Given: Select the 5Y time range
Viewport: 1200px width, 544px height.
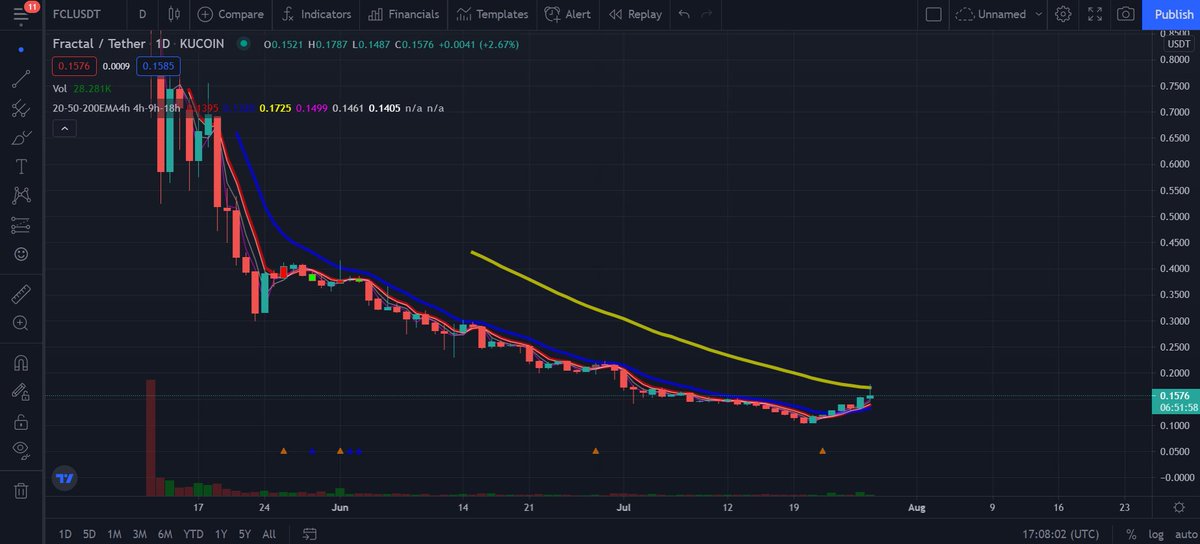Looking at the screenshot, I should pos(246,534).
